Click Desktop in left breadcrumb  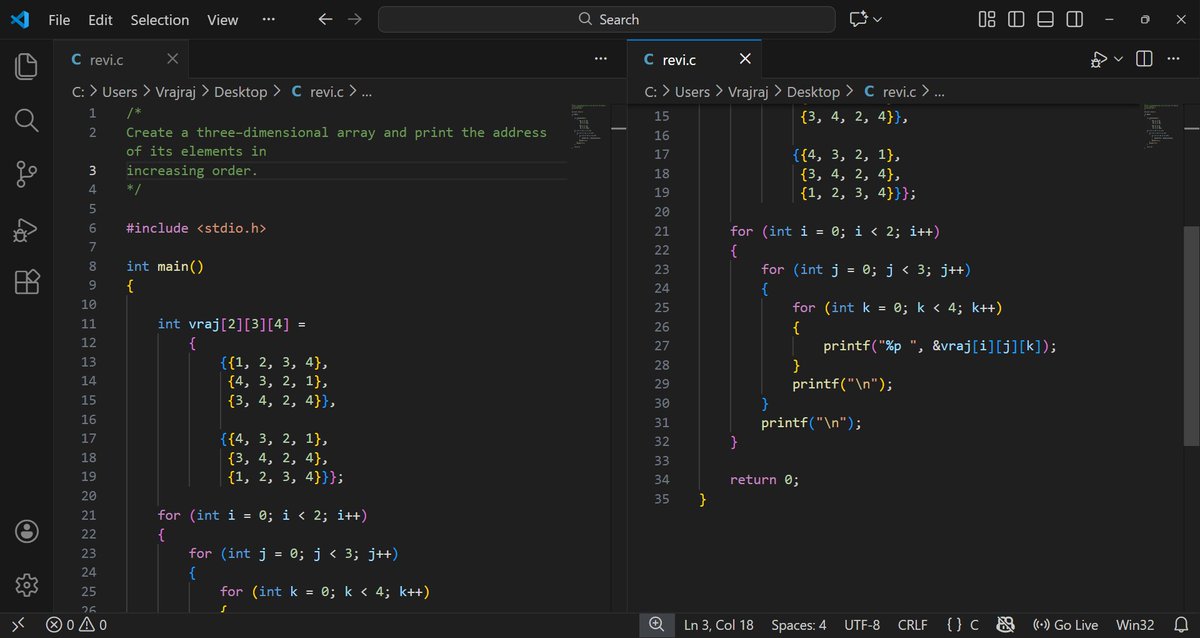point(240,92)
